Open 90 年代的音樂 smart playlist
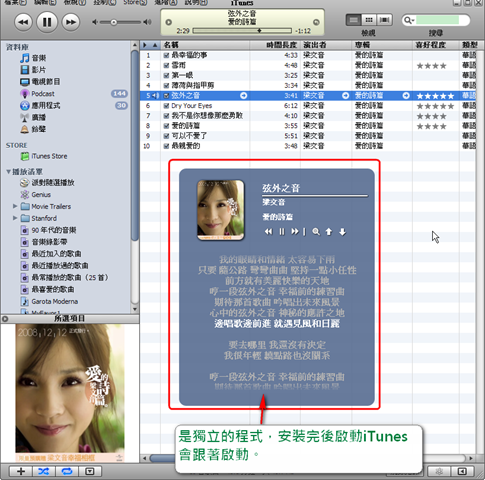 tap(48, 230)
